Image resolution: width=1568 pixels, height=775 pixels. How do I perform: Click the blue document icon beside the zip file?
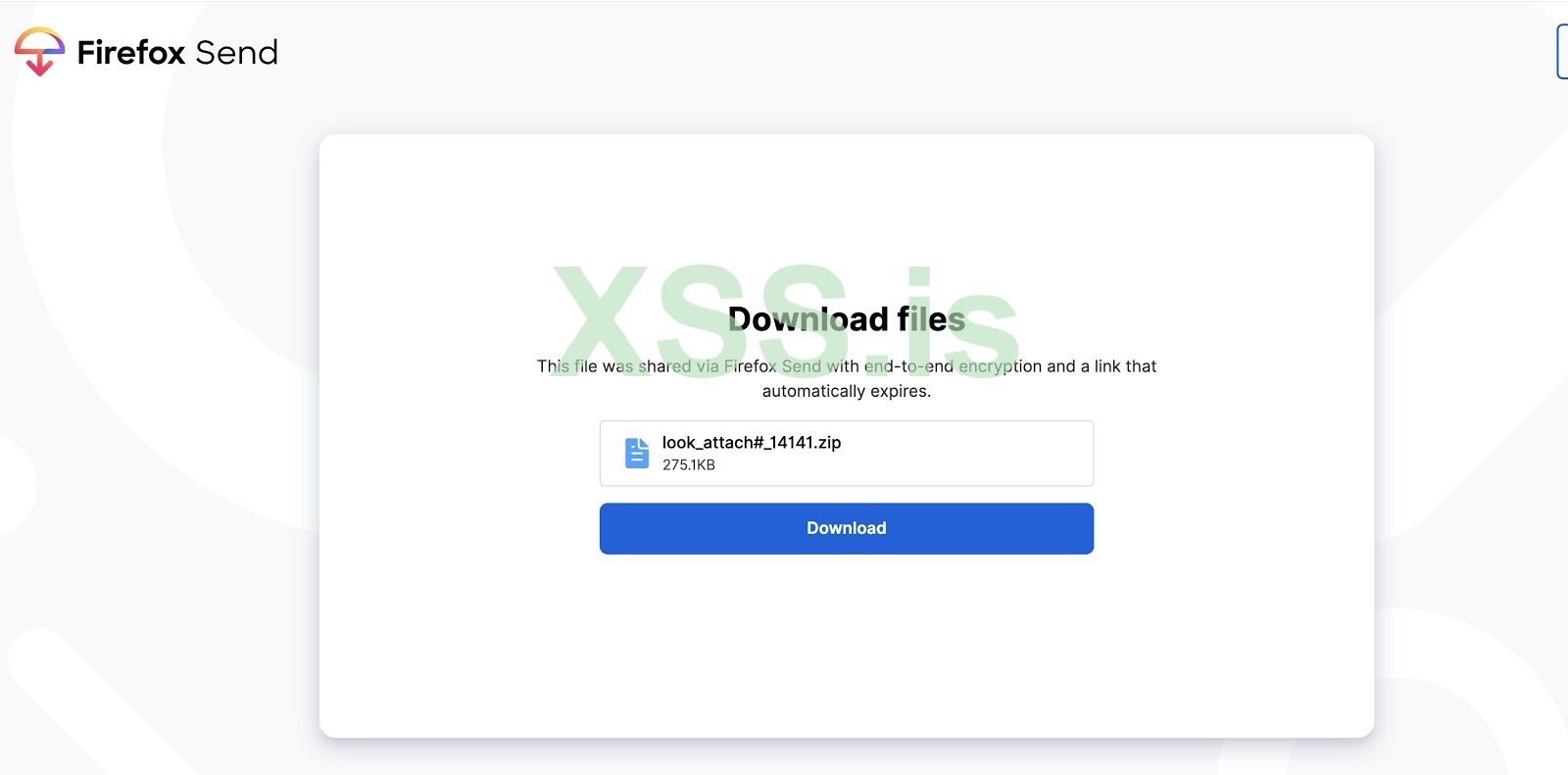point(637,453)
